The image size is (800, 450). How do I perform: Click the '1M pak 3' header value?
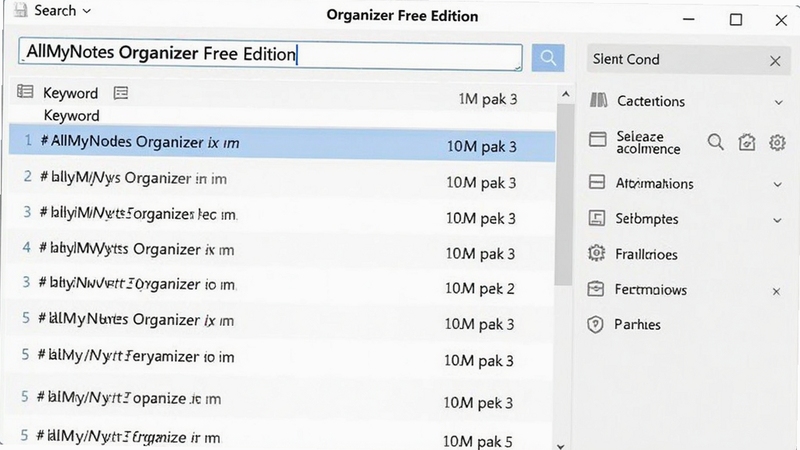tap(487, 99)
